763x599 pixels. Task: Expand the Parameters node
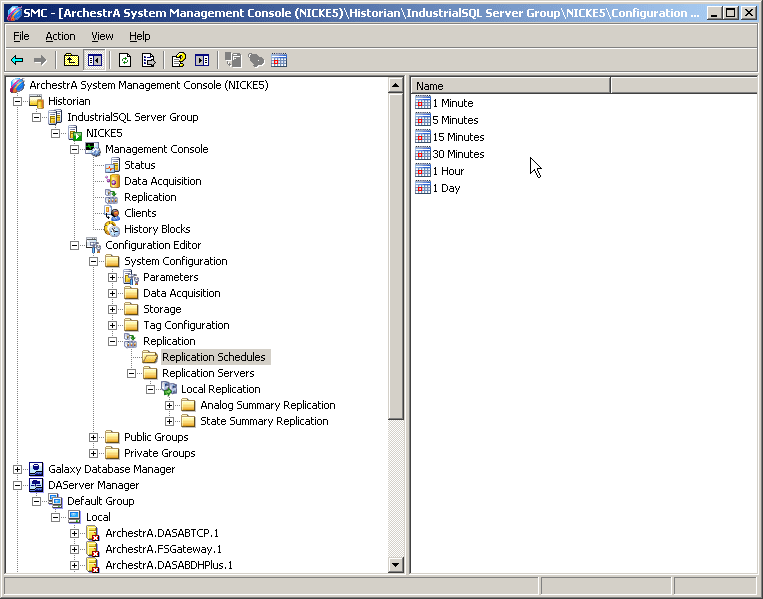pos(112,277)
